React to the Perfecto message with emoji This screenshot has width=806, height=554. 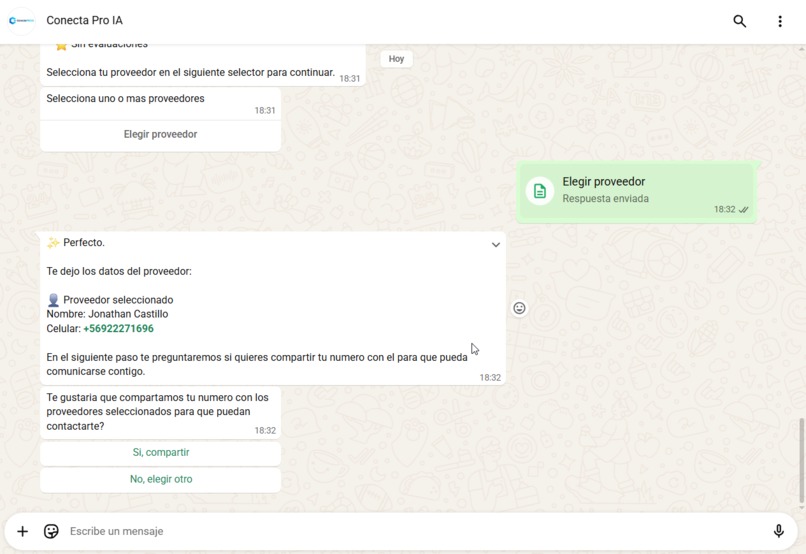pos(519,308)
